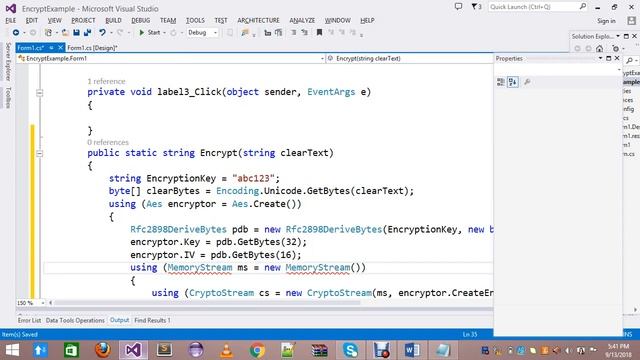This screenshot has width=640, height=360.
Task: Click the Find in Files toolbar icon
Action: pos(245,33)
